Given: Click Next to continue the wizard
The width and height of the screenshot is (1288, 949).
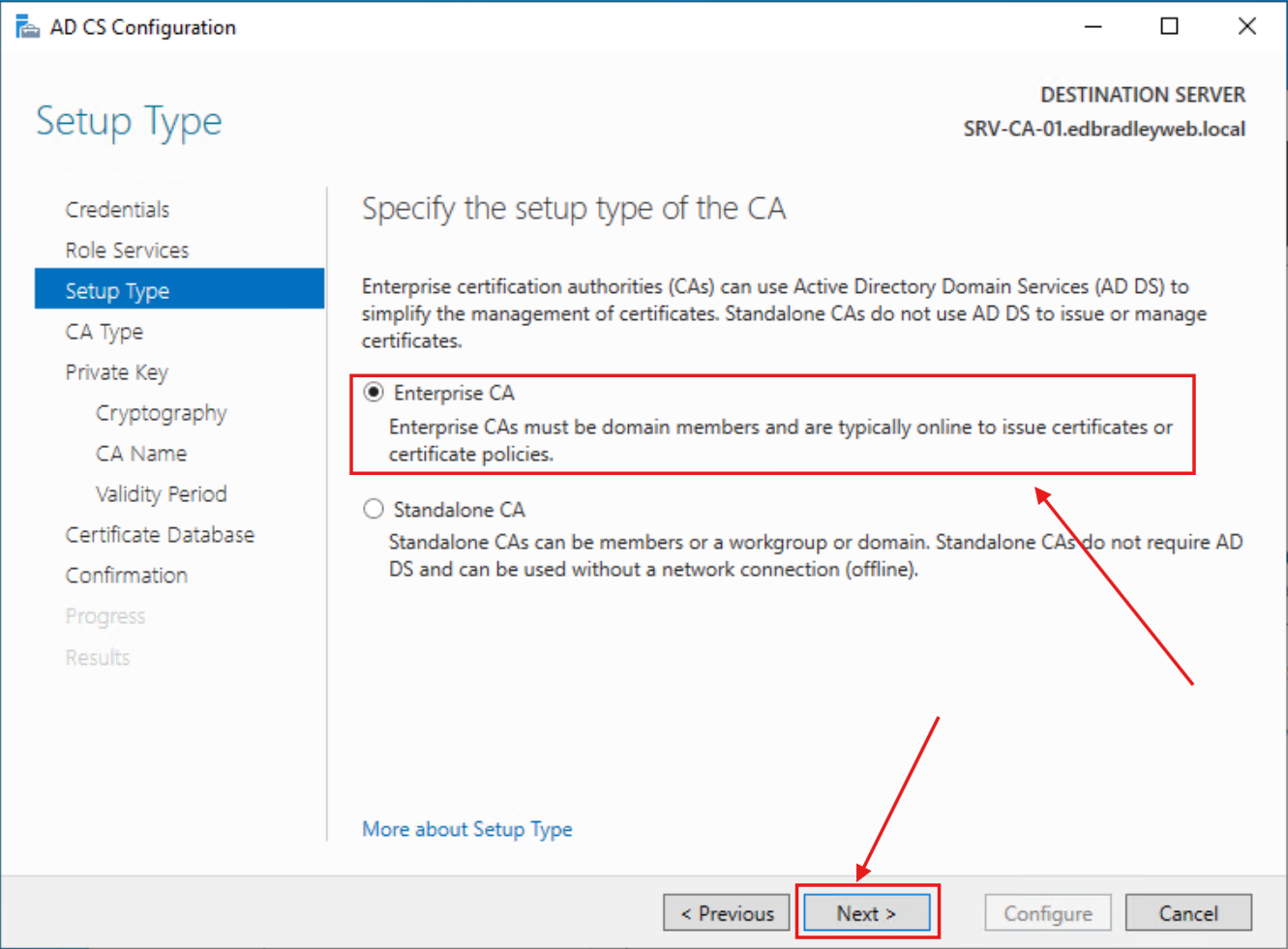Looking at the screenshot, I should pyautogui.click(x=866, y=912).
